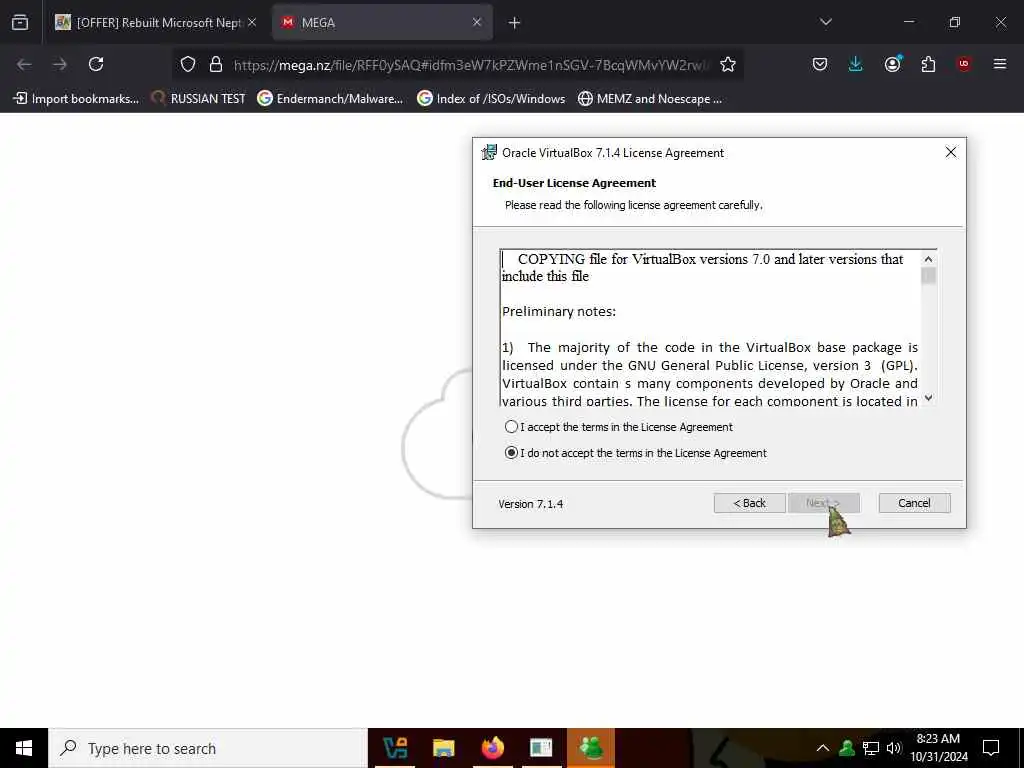
Task: Open the Pocket save icon
Action: click(820, 64)
